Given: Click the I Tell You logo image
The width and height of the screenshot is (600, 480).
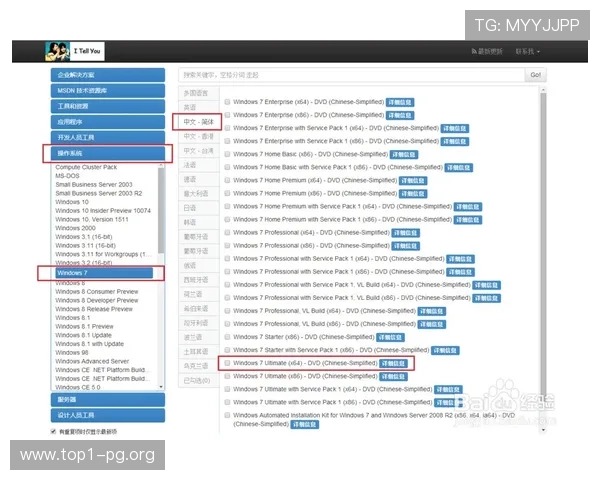Looking at the screenshot, I should pyautogui.click(x=75, y=51).
